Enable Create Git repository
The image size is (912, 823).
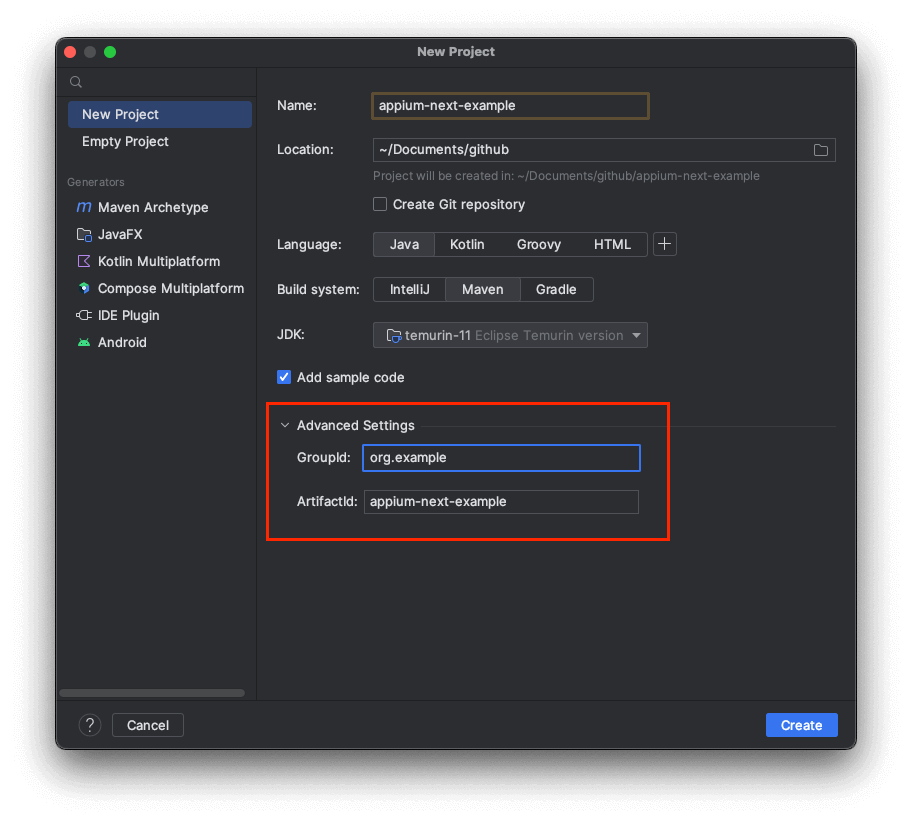coord(380,204)
